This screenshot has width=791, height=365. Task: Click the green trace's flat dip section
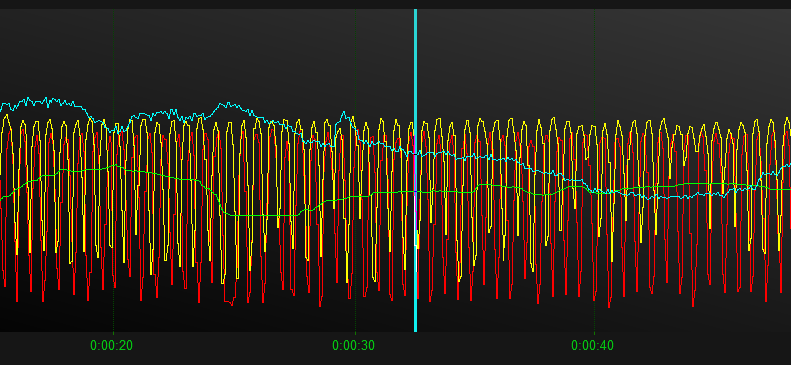pyautogui.click(x=261, y=215)
